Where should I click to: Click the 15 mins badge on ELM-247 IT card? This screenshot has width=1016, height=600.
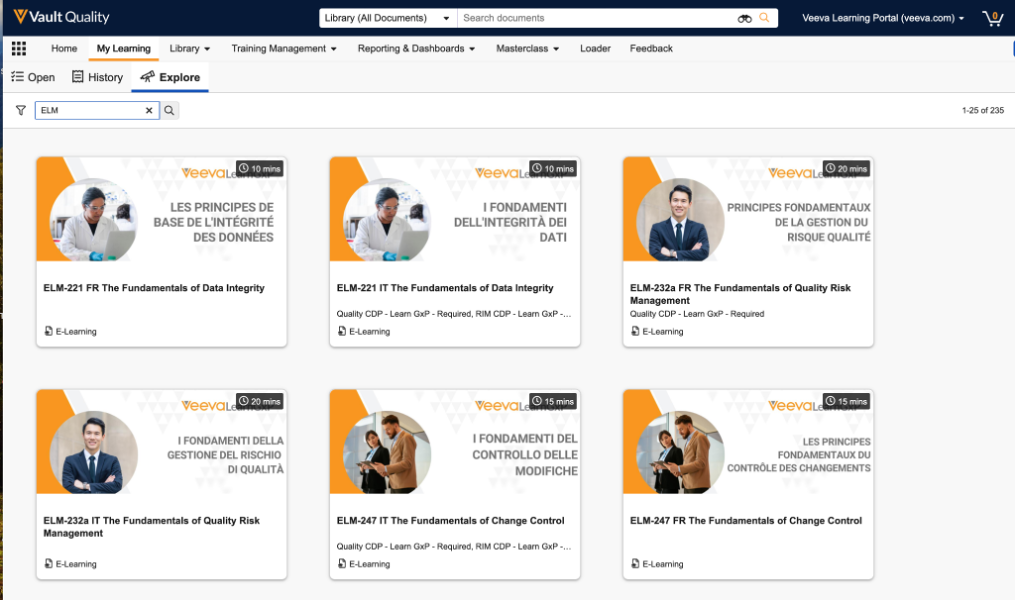(553, 401)
